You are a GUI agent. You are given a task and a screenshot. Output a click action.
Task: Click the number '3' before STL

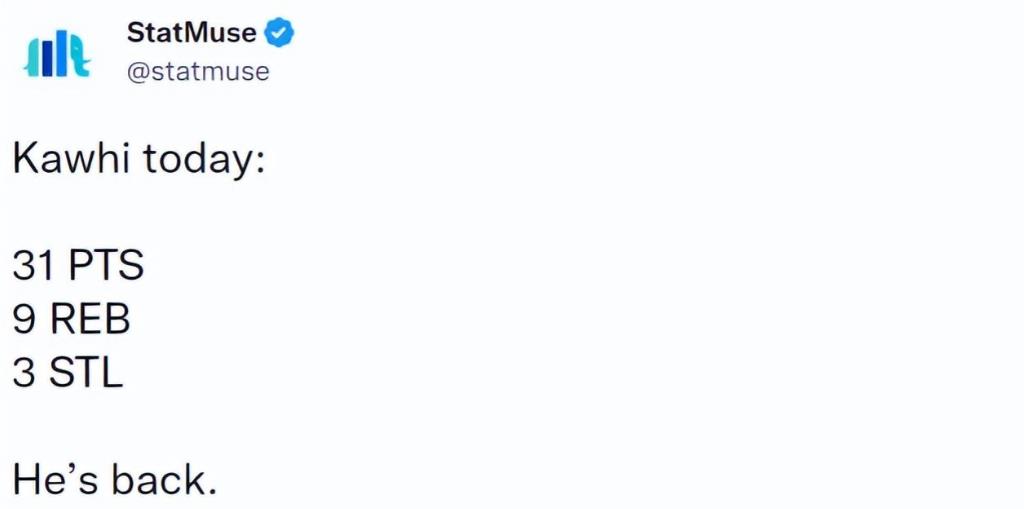(x=24, y=373)
